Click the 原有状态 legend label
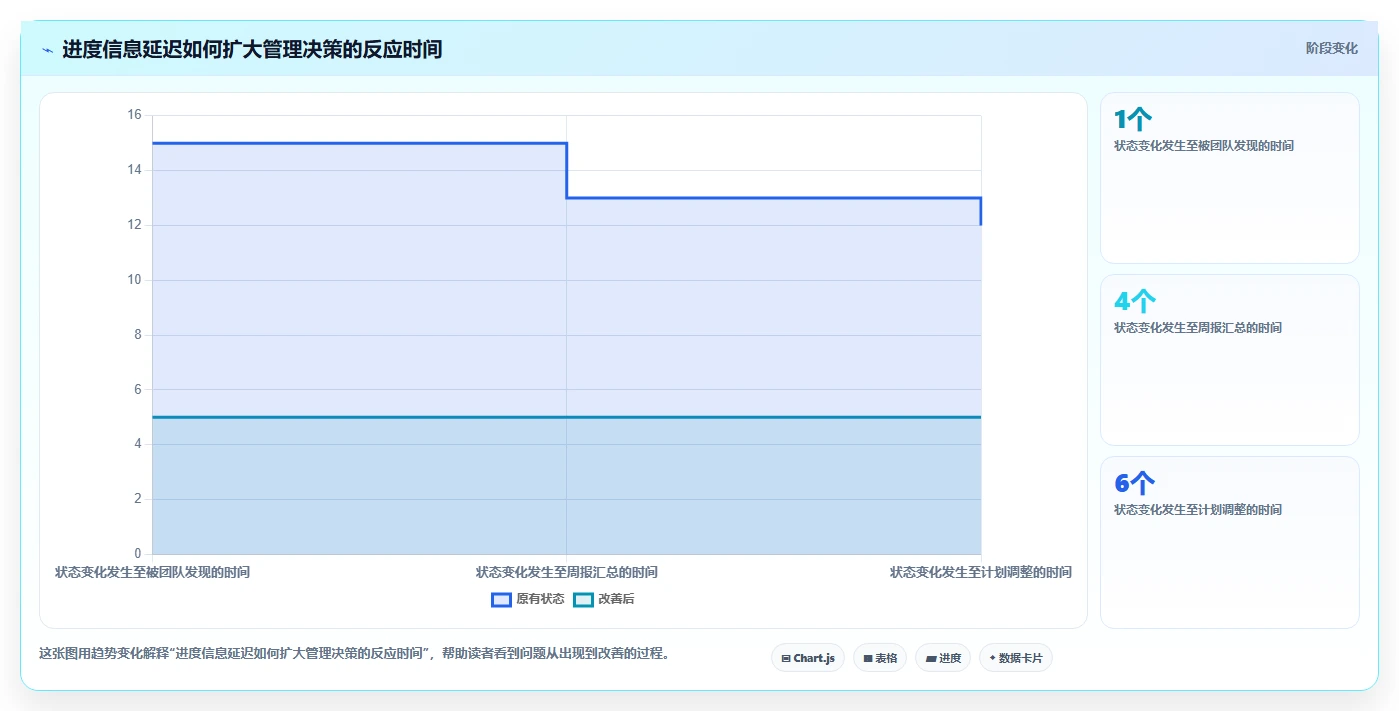Screen dimensions: 1399x711 click(540, 600)
